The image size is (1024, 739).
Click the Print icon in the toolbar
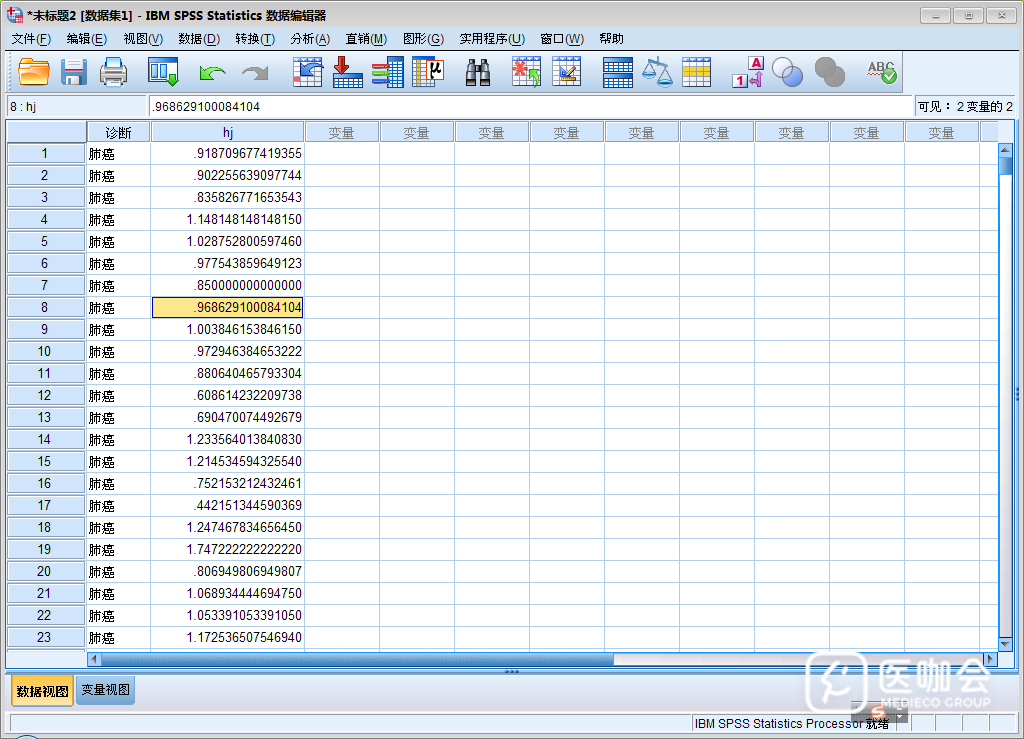pyautogui.click(x=113, y=72)
